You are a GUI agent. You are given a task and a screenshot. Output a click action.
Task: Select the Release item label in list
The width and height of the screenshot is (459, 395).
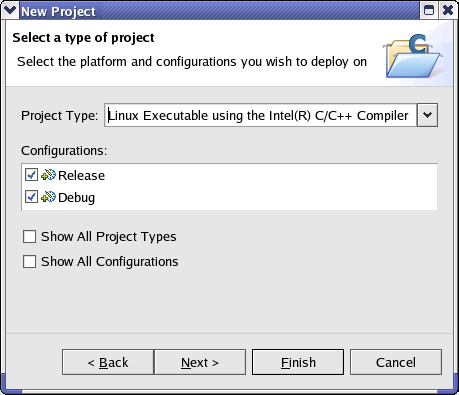pyautogui.click(x=81, y=176)
